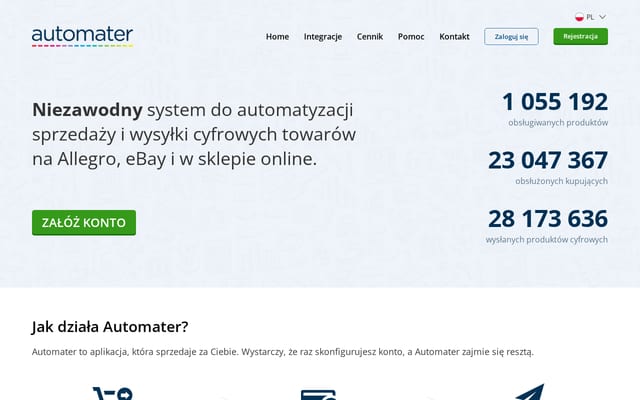The width and height of the screenshot is (640, 400).
Task: Click the 'obsłużonych kupujących' label
Action: 562,181
